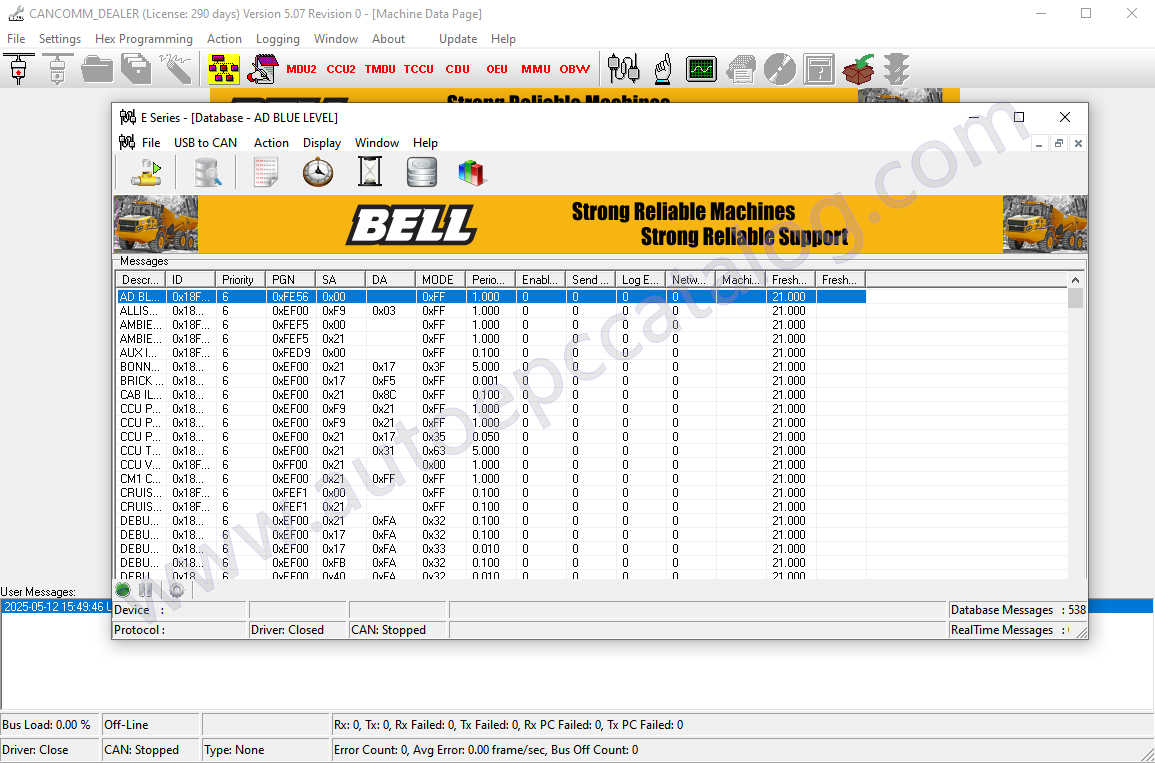Click the stacked folders toolbar icon

click(136, 68)
